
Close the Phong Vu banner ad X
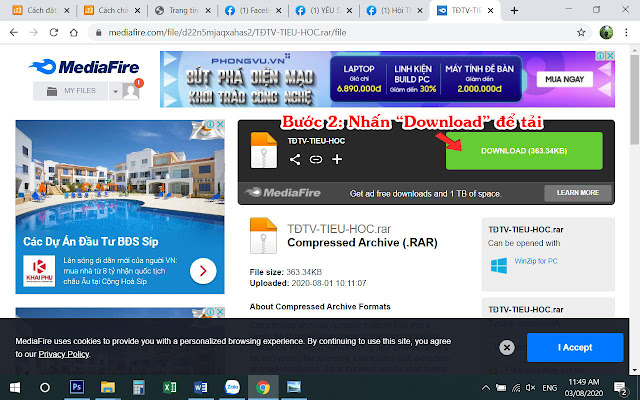pos(610,56)
